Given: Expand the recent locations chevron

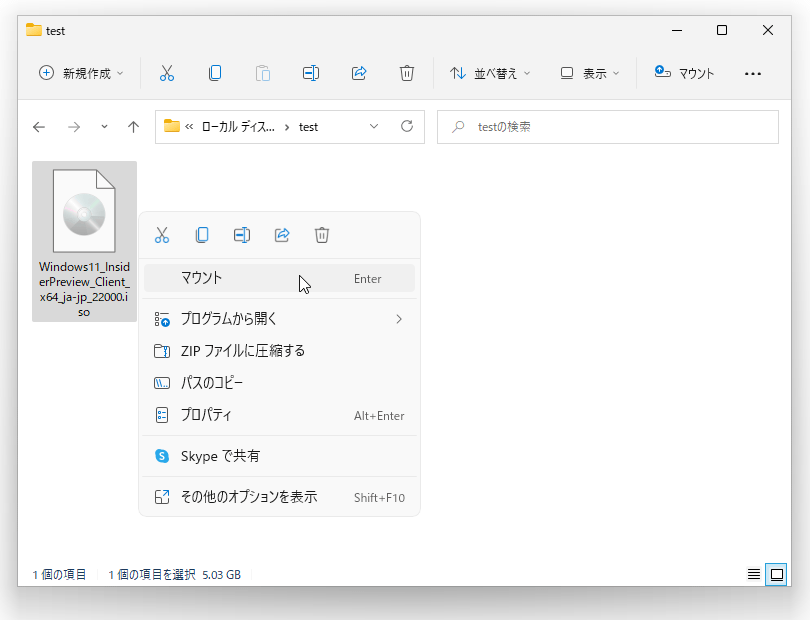Looking at the screenshot, I should tap(104, 127).
